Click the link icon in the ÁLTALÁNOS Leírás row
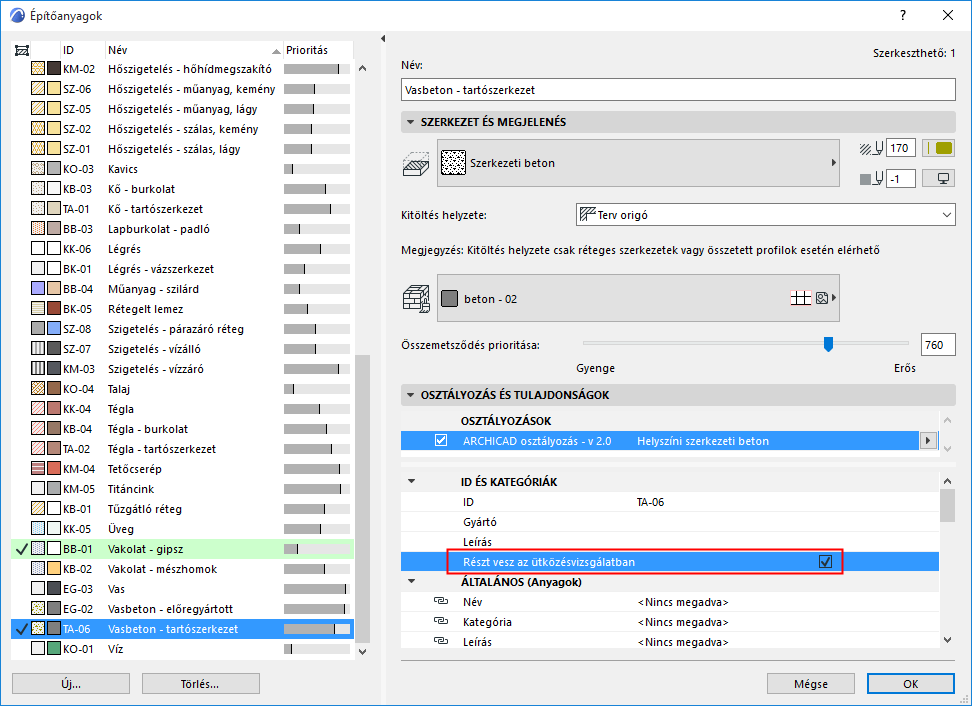Screen dimensions: 972x706 pyautogui.click(x=441, y=641)
